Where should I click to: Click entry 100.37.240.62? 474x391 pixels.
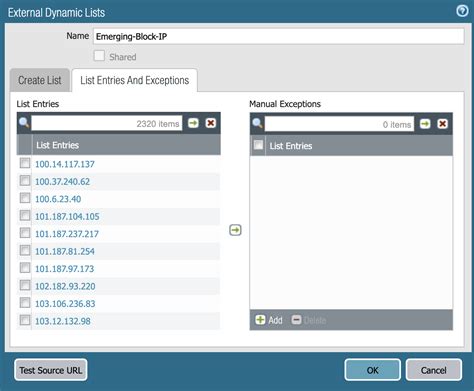click(x=63, y=182)
